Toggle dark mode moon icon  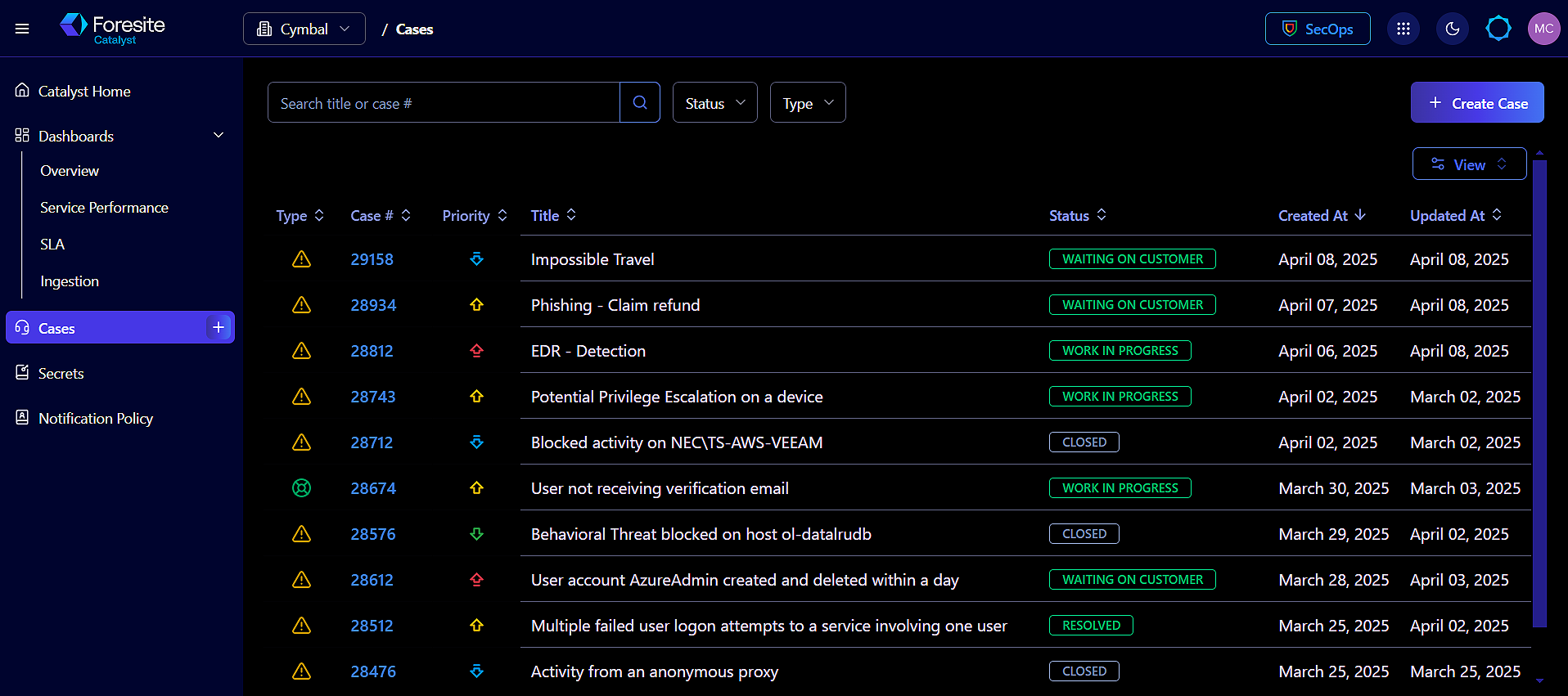(1453, 29)
